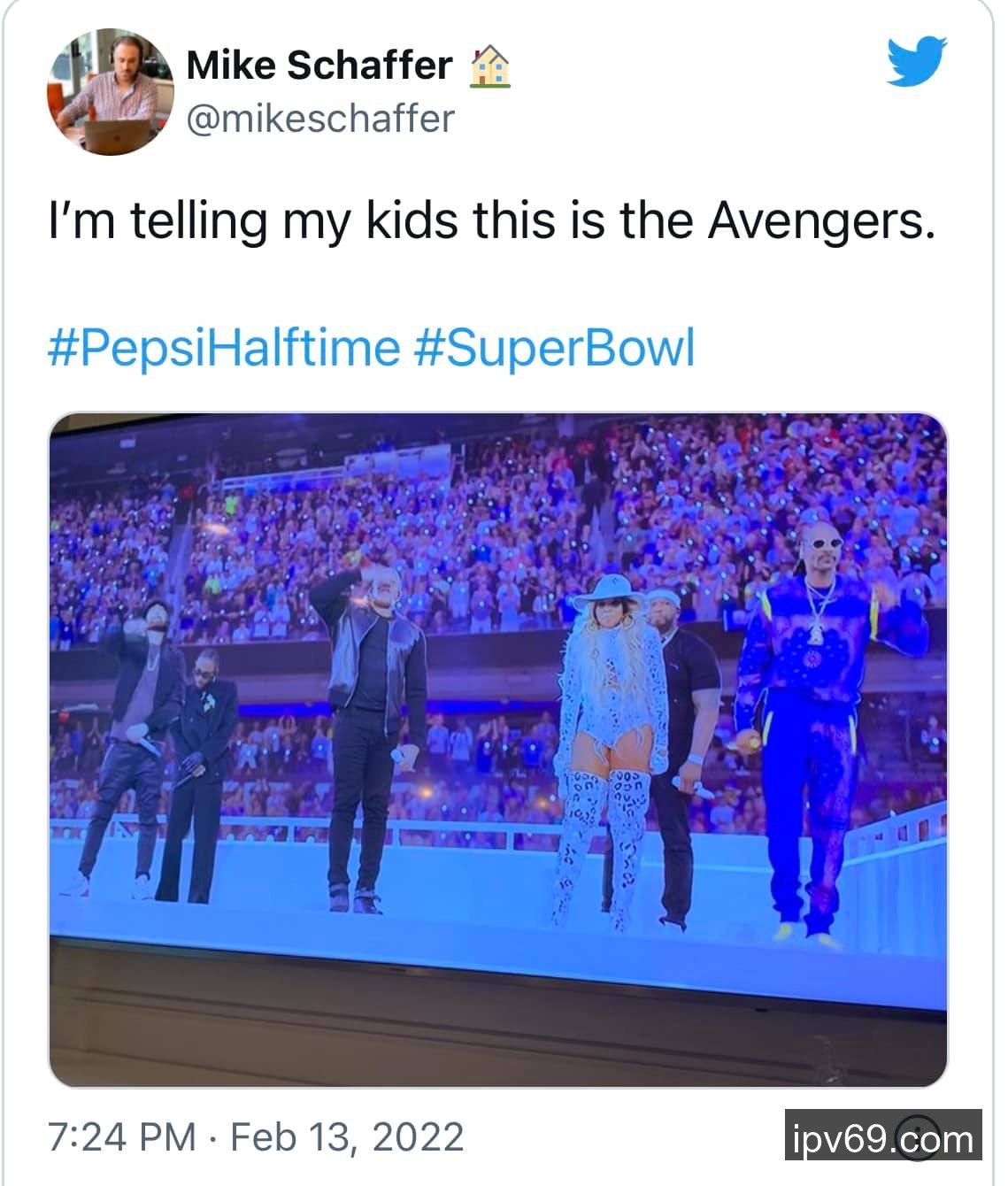Click the word Avengers in the tweet

pyautogui.click(x=819, y=220)
